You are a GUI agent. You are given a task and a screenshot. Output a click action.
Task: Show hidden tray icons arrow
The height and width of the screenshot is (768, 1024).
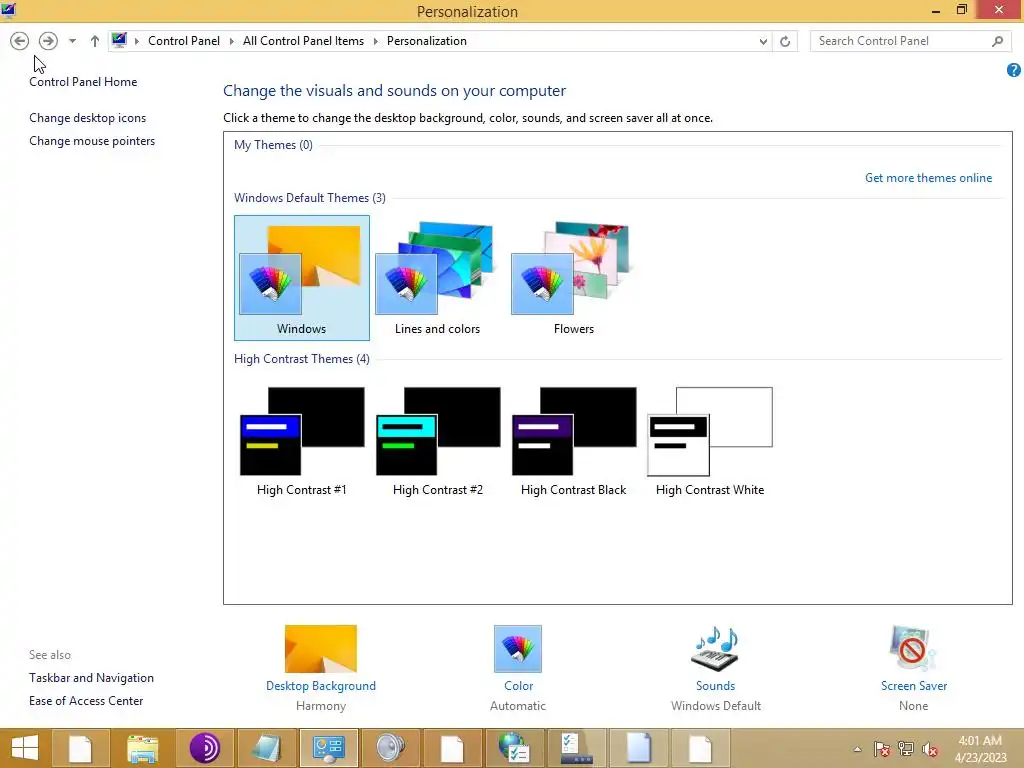click(x=857, y=749)
